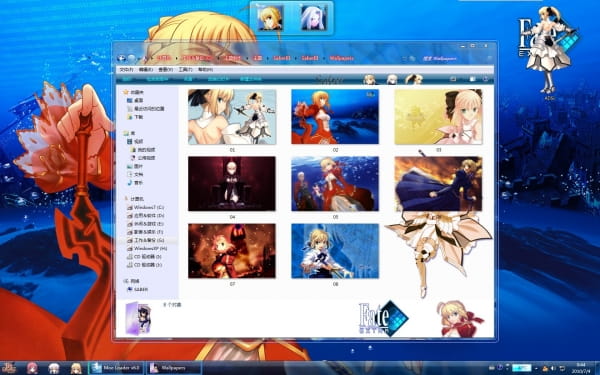Viewport: 600px width, 375px height.
Task: Choose underwater wallpaper thumbnail 05
Action: [335, 184]
